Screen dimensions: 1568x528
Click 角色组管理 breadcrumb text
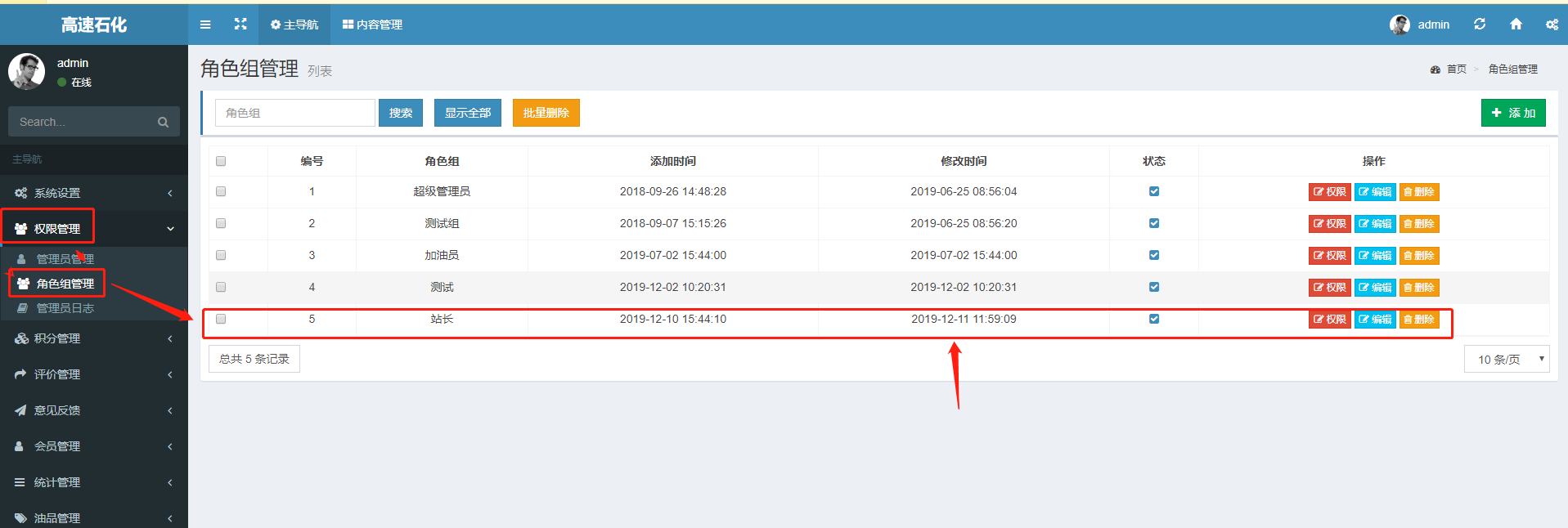click(x=1513, y=69)
